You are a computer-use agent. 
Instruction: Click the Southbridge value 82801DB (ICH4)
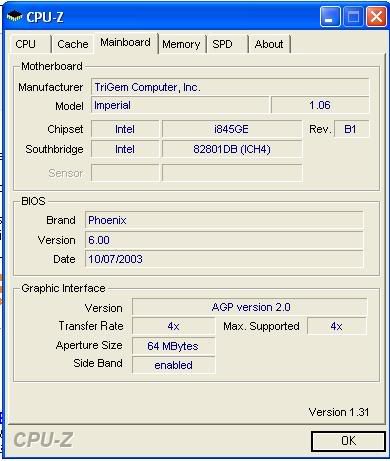[232, 149]
